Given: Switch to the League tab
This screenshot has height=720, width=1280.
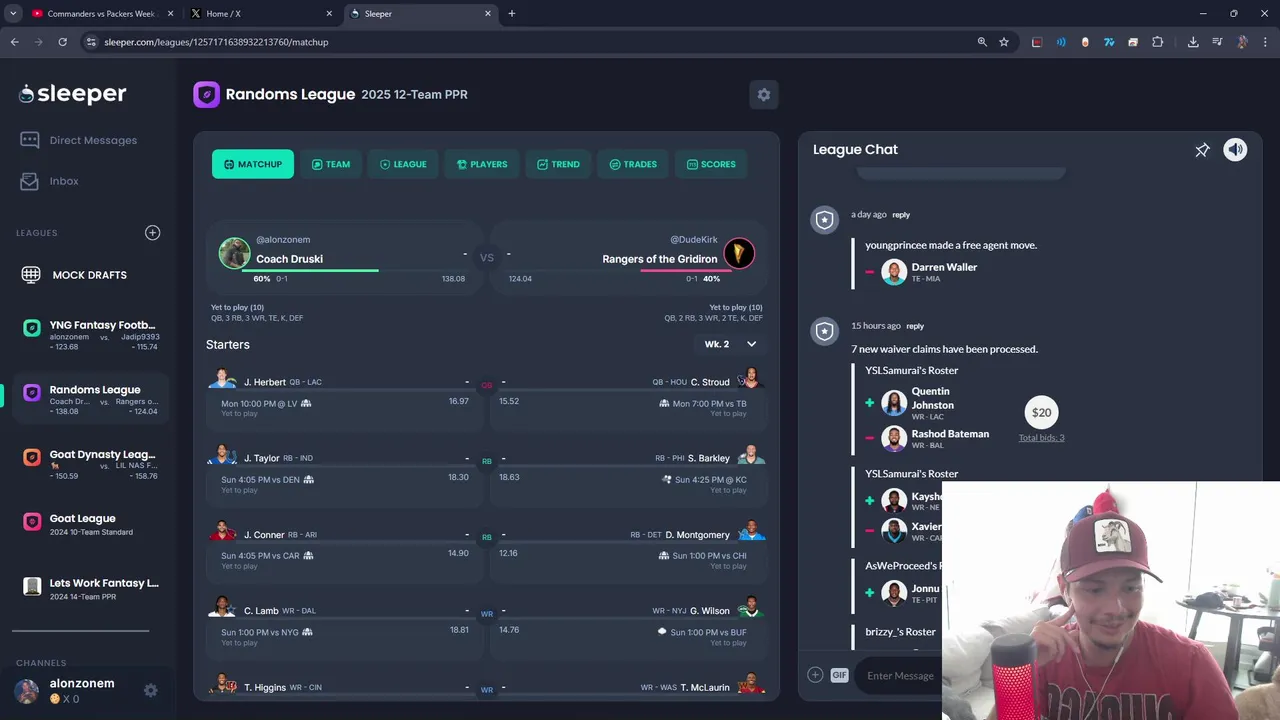Looking at the screenshot, I should (403, 164).
